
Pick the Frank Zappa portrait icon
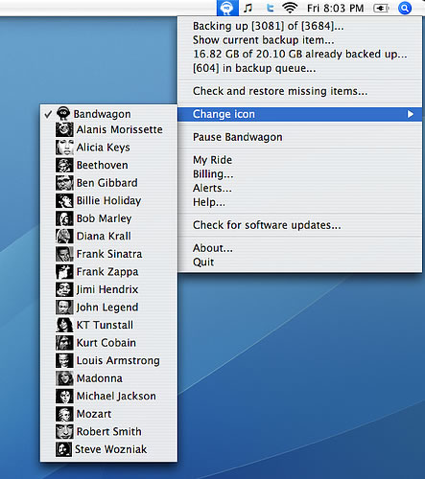[64, 272]
